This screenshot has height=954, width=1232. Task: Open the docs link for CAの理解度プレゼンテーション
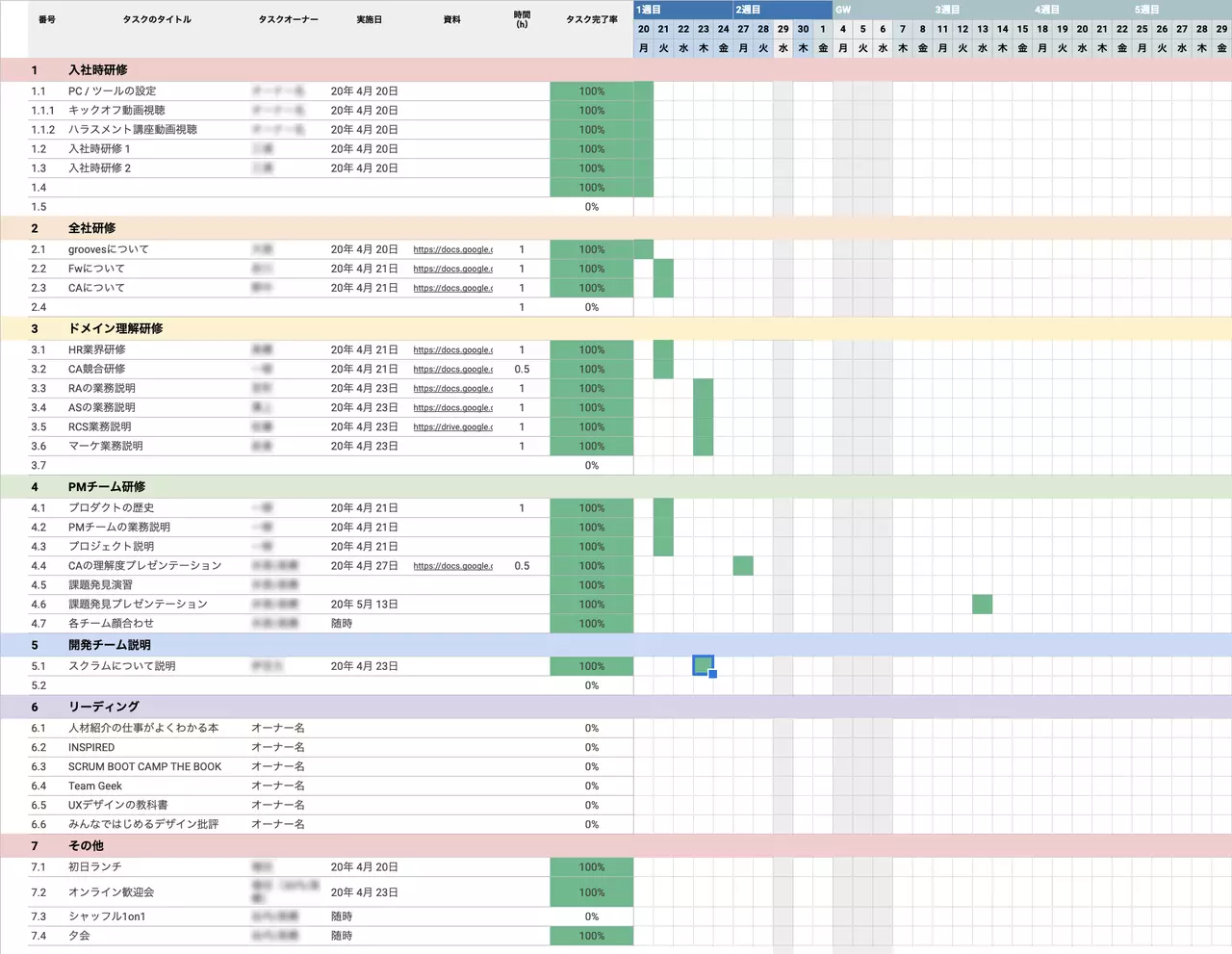453,566
